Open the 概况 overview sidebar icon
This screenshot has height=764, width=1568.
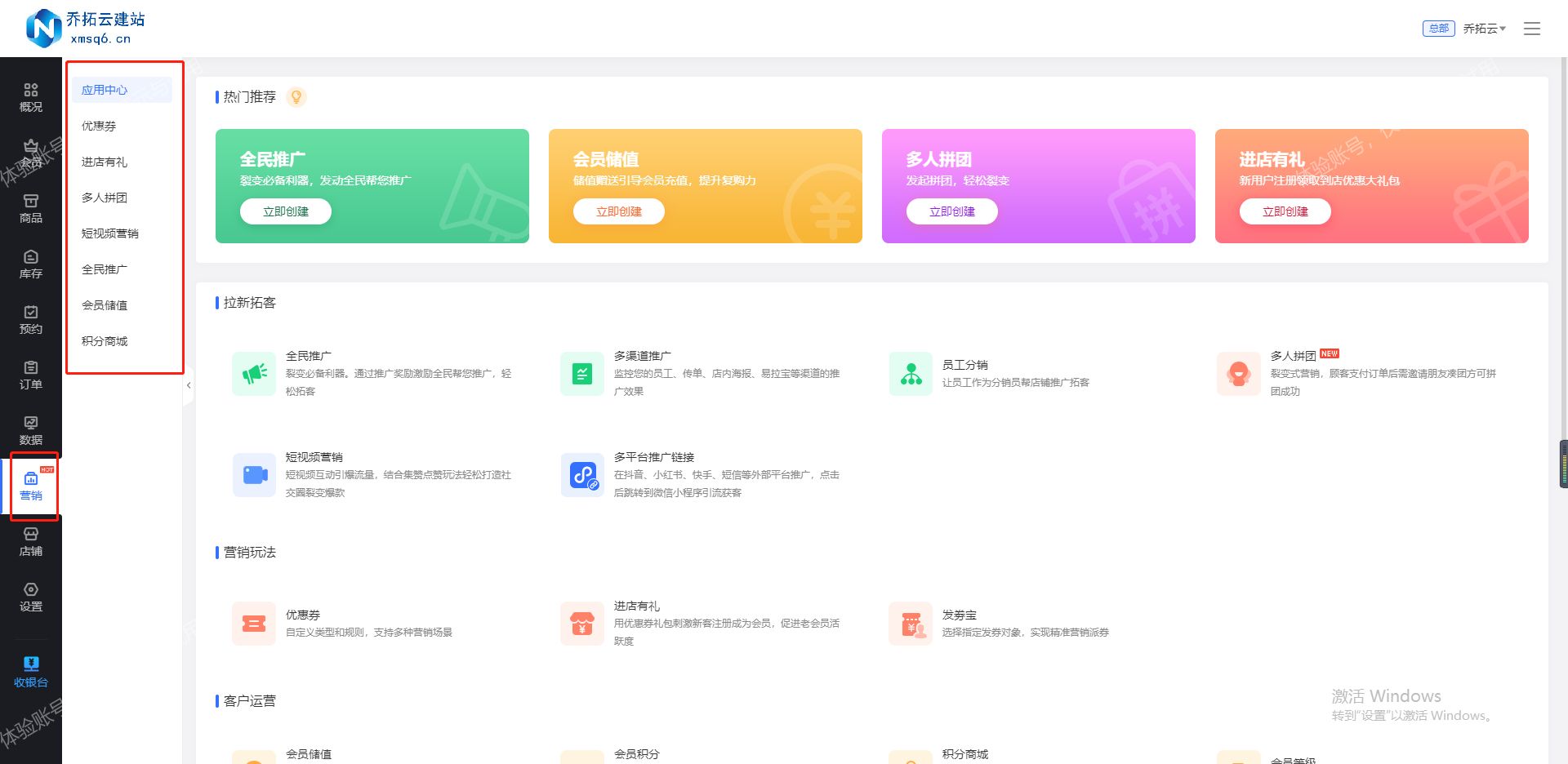pyautogui.click(x=31, y=97)
